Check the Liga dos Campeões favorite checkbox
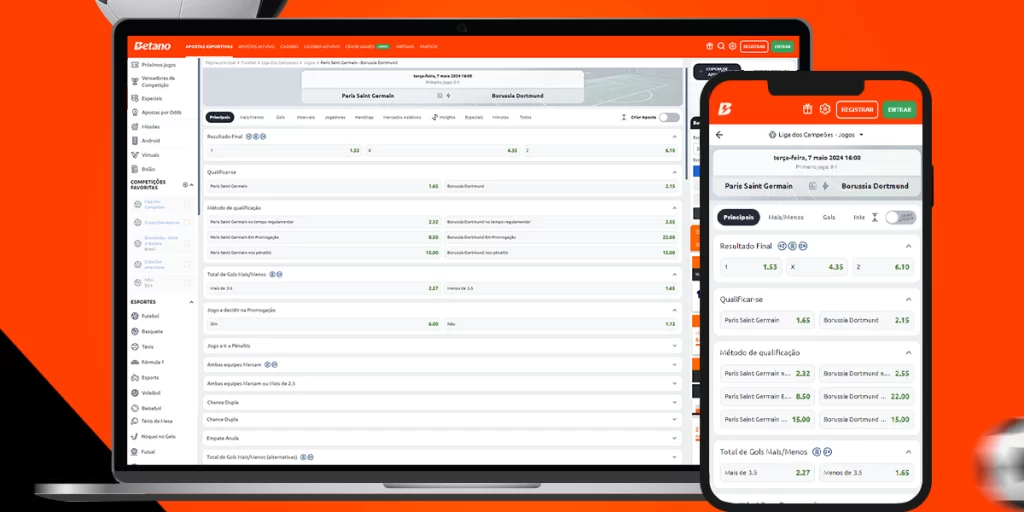 point(187,204)
